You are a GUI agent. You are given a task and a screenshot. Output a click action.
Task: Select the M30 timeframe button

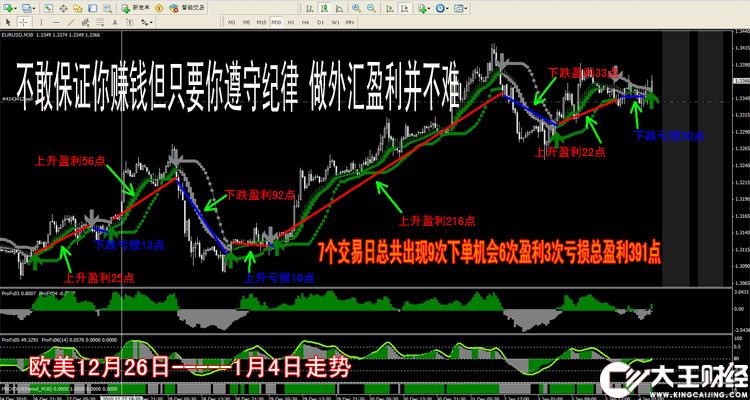[x=276, y=22]
